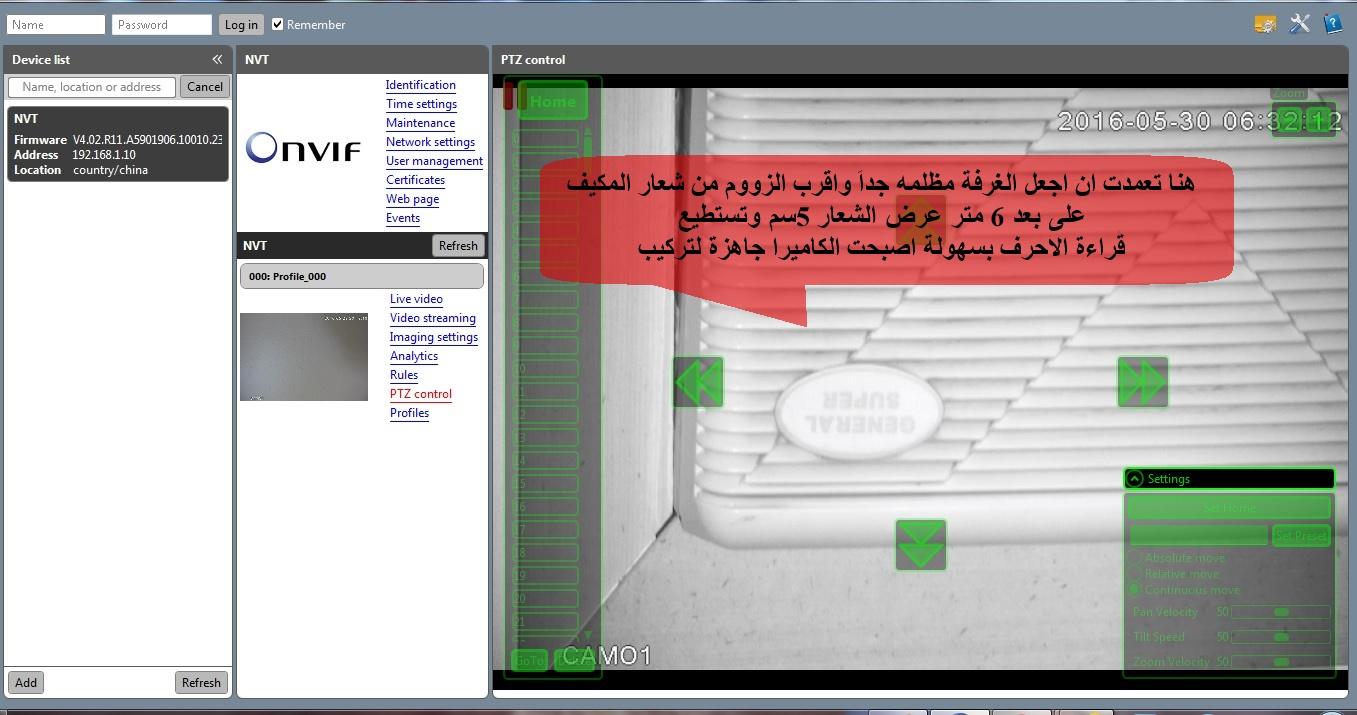
Task: Open the tools wrench and screwdriver icon
Action: [1299, 24]
